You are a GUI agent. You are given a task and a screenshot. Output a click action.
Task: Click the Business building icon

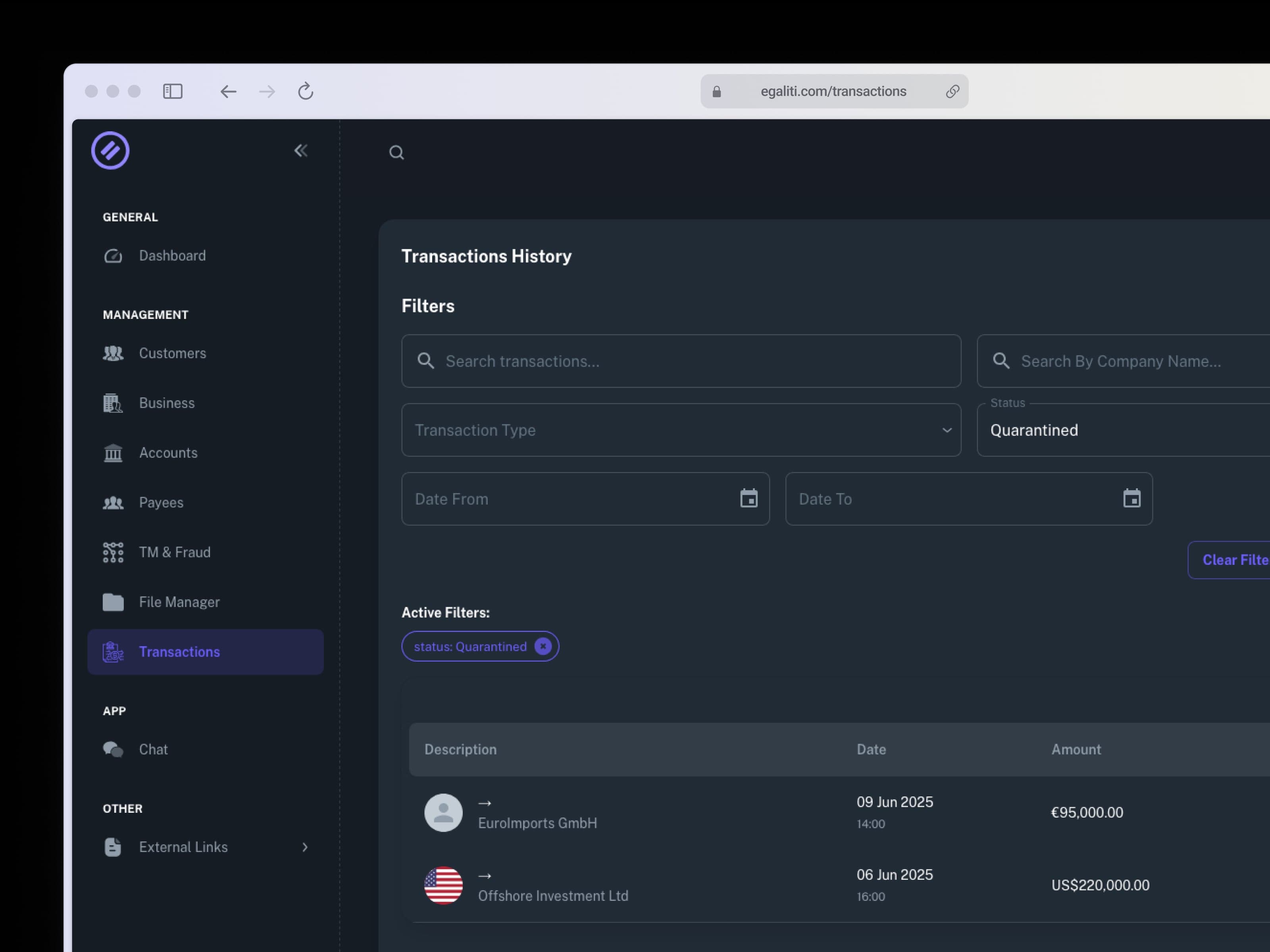click(x=113, y=403)
